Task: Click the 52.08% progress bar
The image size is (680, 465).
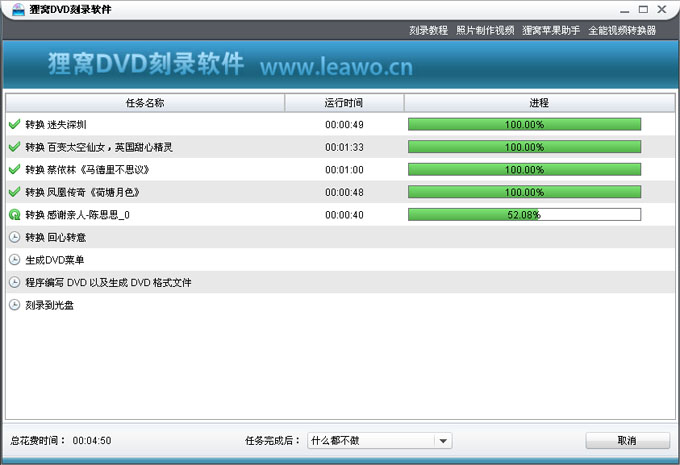Action: pyautogui.click(x=524, y=215)
